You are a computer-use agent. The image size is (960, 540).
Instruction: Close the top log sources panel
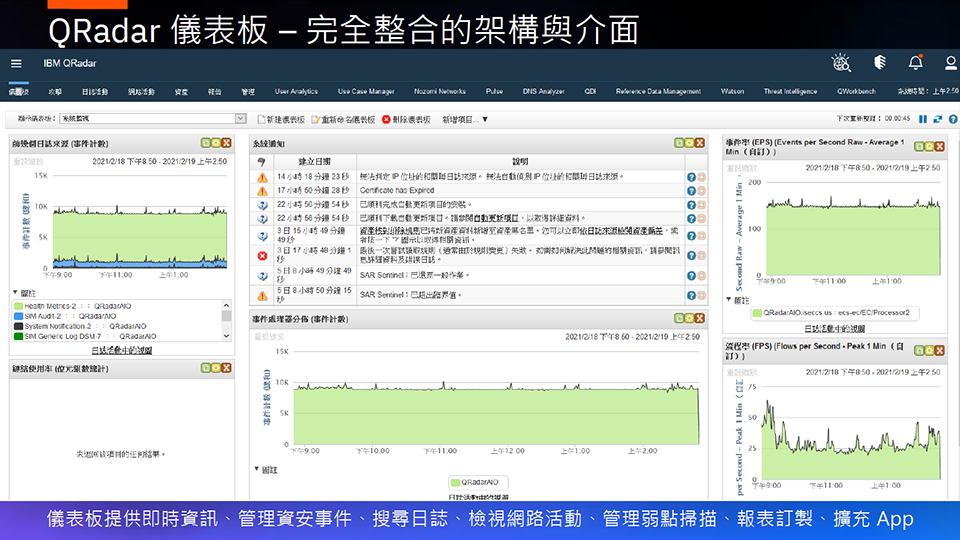[x=227, y=143]
